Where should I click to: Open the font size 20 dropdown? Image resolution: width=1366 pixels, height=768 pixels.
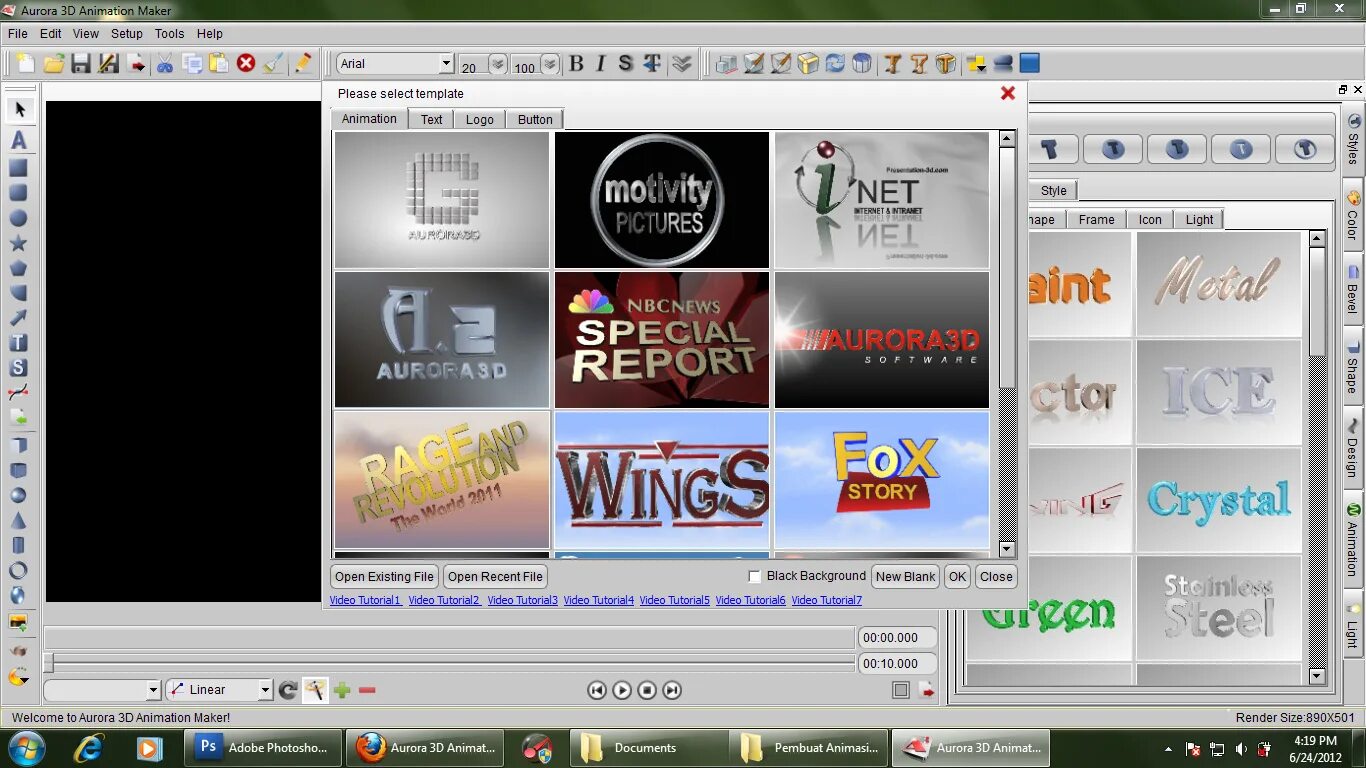497,64
